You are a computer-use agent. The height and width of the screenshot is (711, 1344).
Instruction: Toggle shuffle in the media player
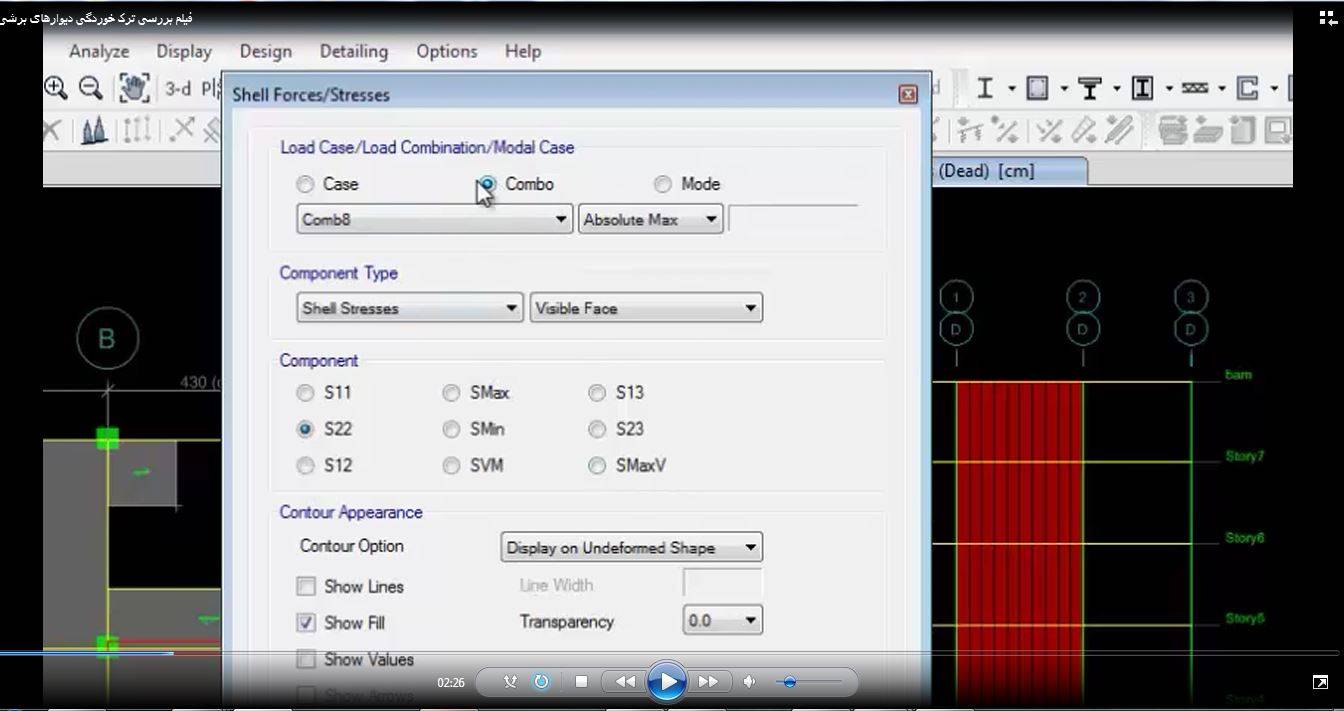pos(510,682)
